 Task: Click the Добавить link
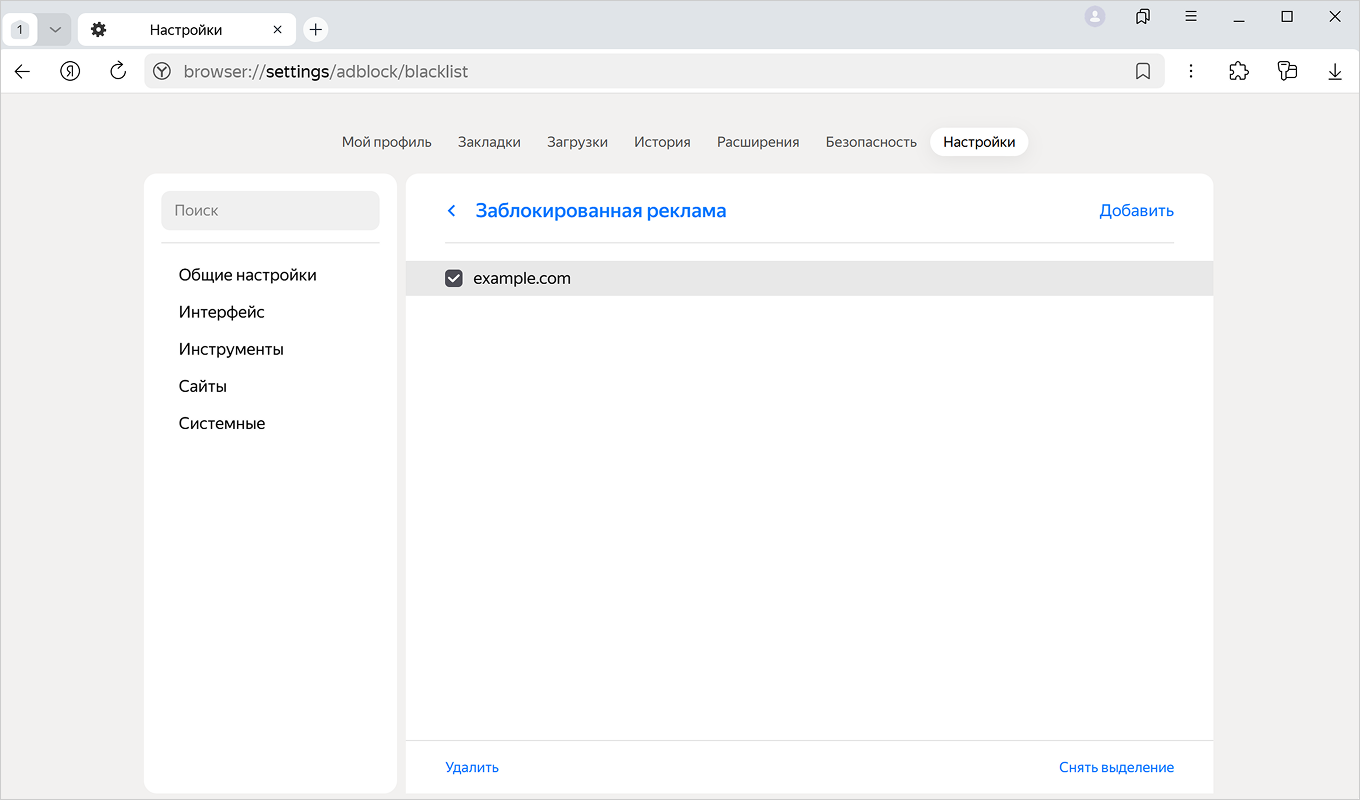click(1136, 211)
